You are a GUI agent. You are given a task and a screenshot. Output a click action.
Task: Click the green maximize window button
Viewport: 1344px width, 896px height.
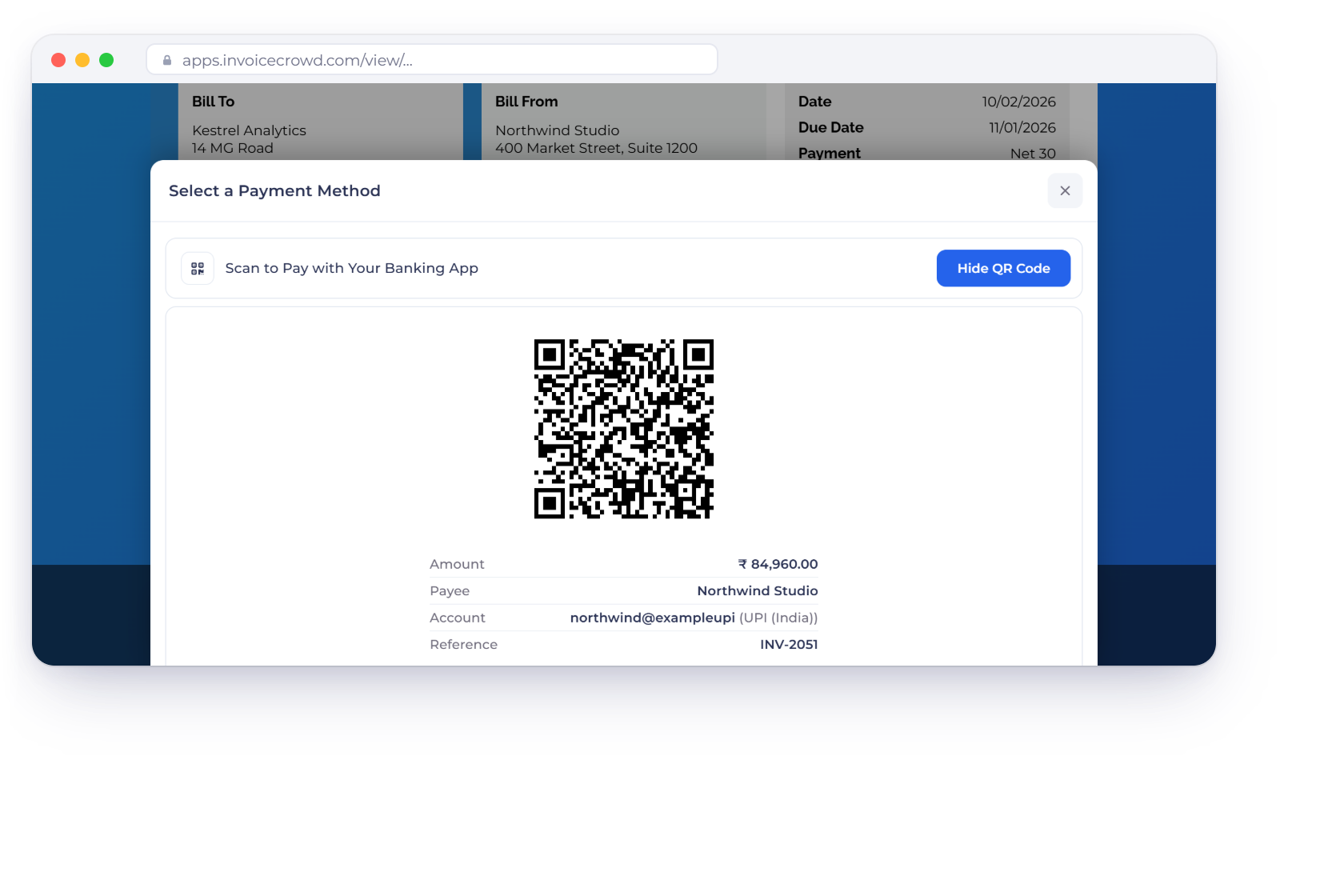click(x=106, y=60)
